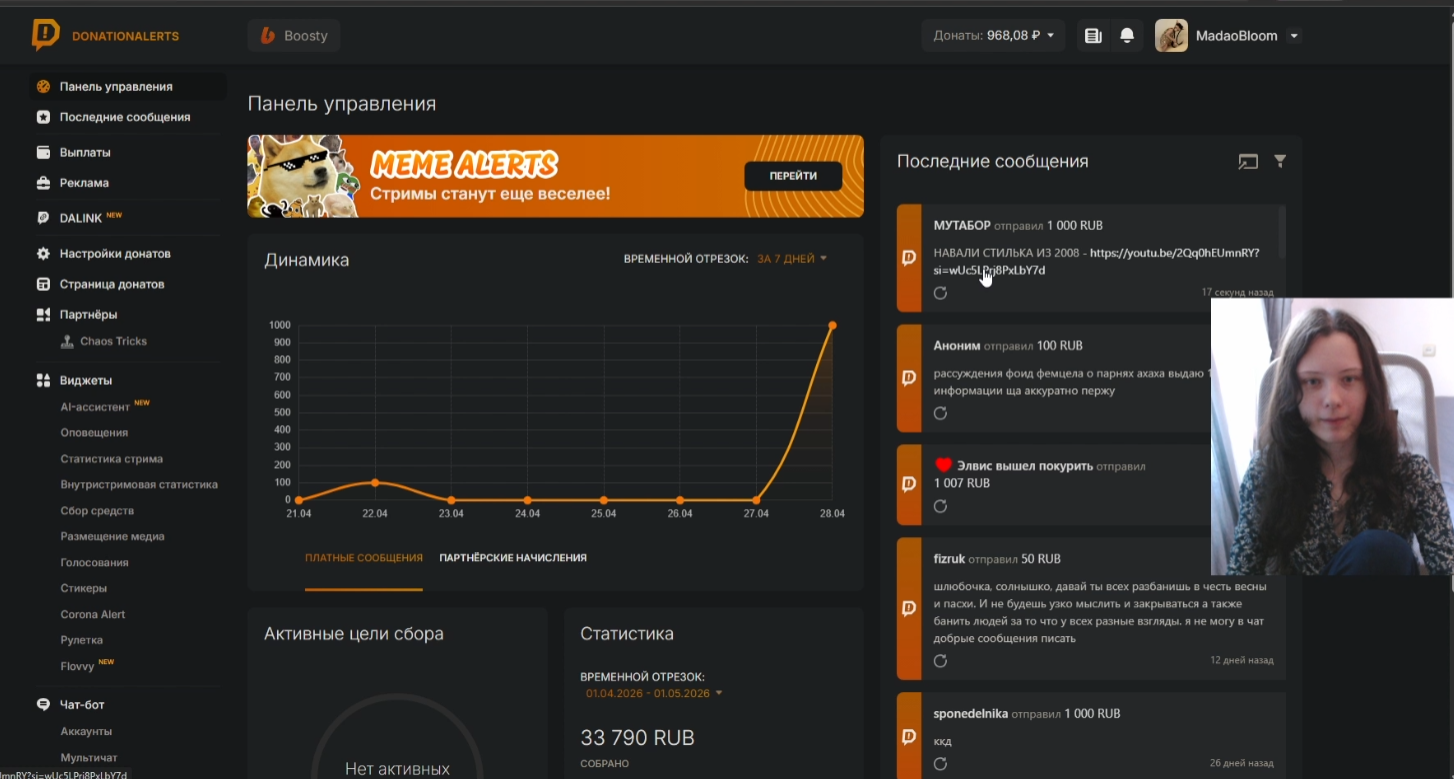Image resolution: width=1454 pixels, height=779 pixels.
Task: Switch to the Платные сообщения tab
Action: point(364,558)
